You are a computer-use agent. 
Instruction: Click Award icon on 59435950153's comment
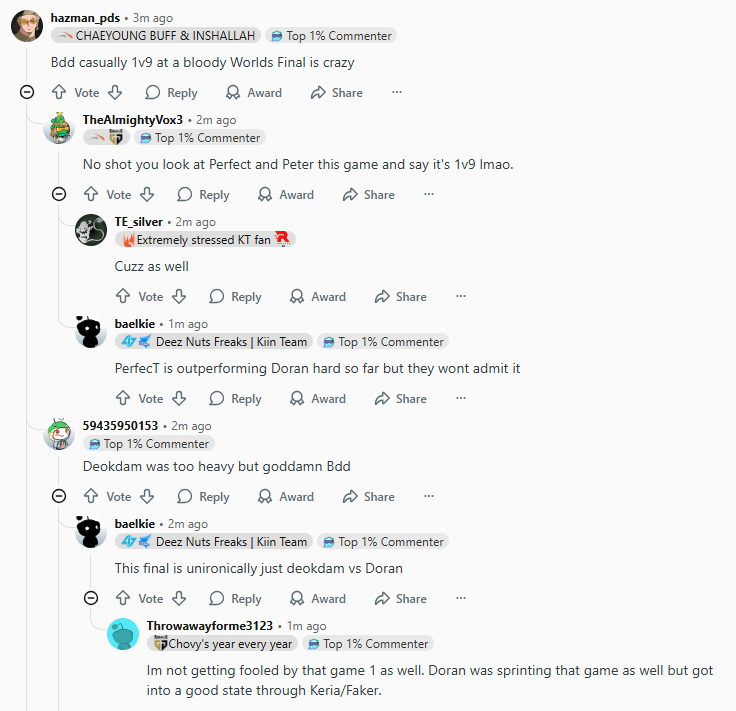pos(265,496)
